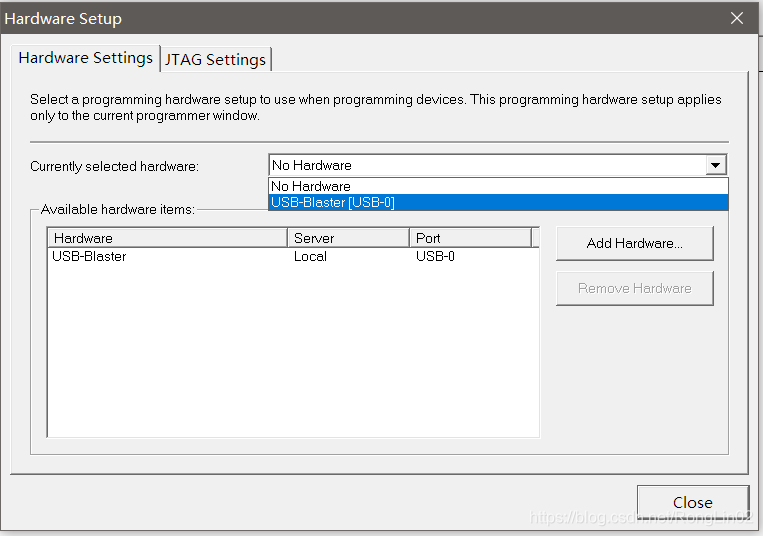Close the Hardware Setup dialog with X
Screen dimensions: 763x536
pos(737,18)
